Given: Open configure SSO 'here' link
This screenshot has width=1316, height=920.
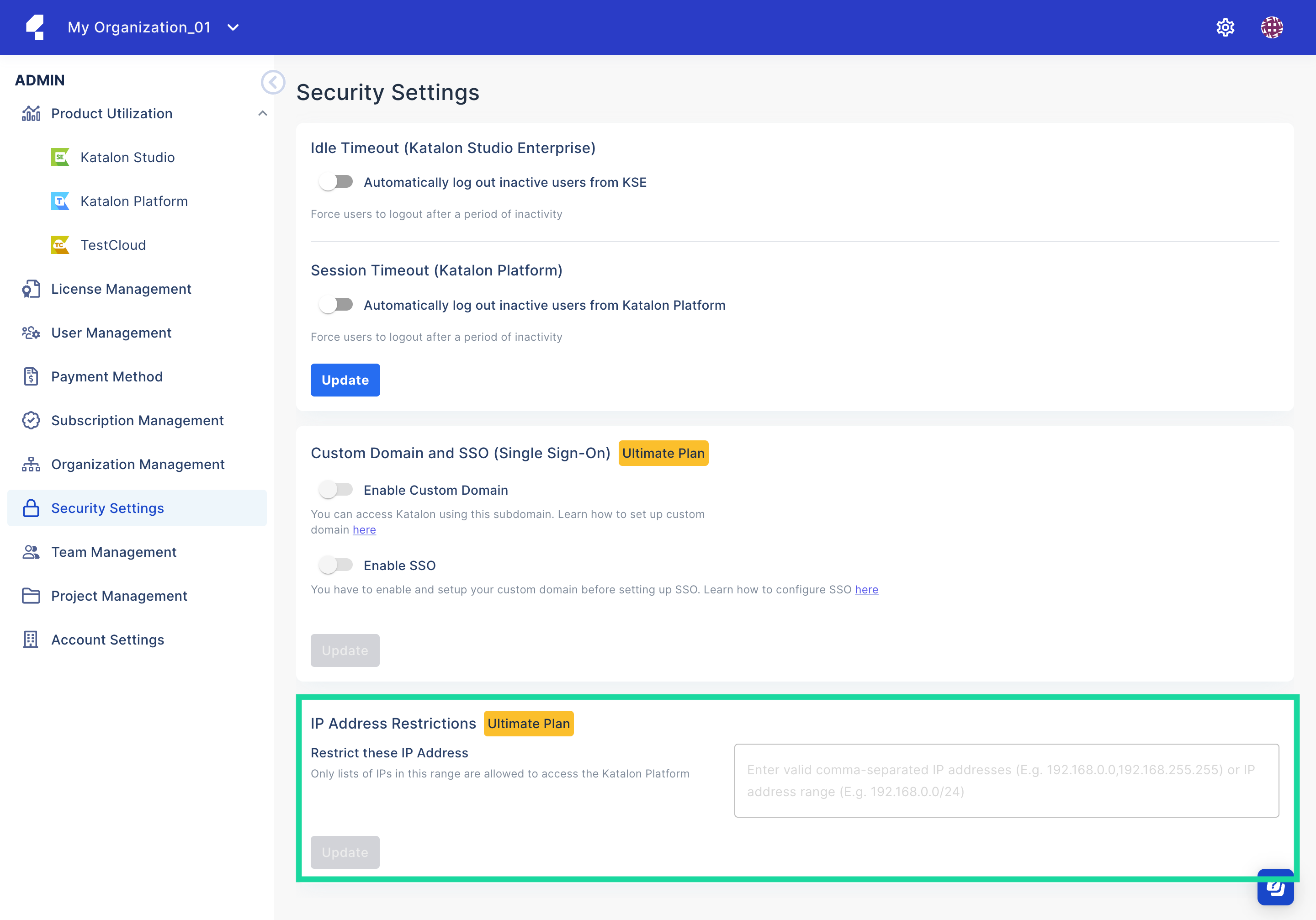Looking at the screenshot, I should pos(867,589).
